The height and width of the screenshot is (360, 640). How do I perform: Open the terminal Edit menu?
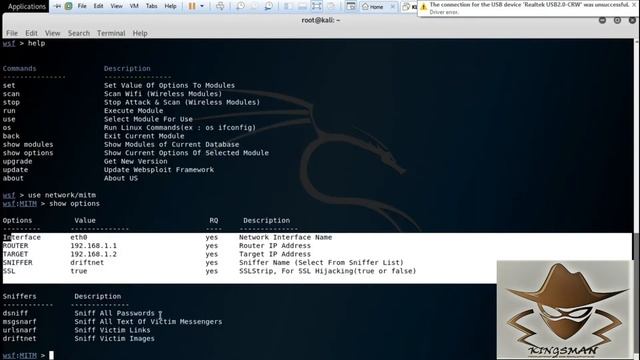(31, 33)
